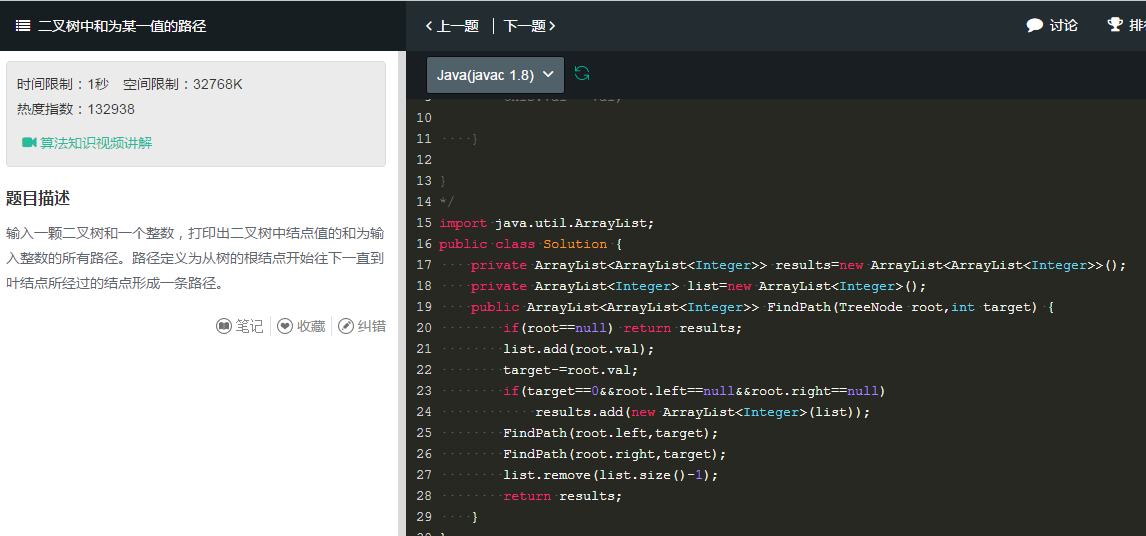Click the video camera icon beside 算法知识视频讲解
This screenshot has height=536, width=1146.
29,143
